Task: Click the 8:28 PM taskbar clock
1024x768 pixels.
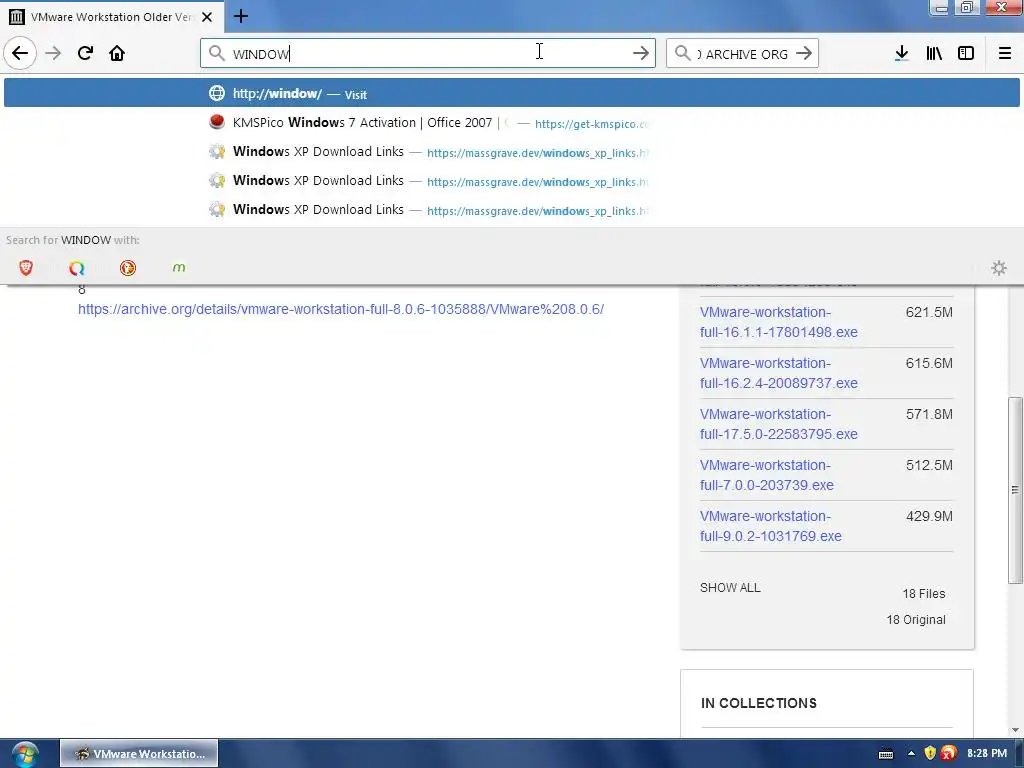Action: (986, 753)
